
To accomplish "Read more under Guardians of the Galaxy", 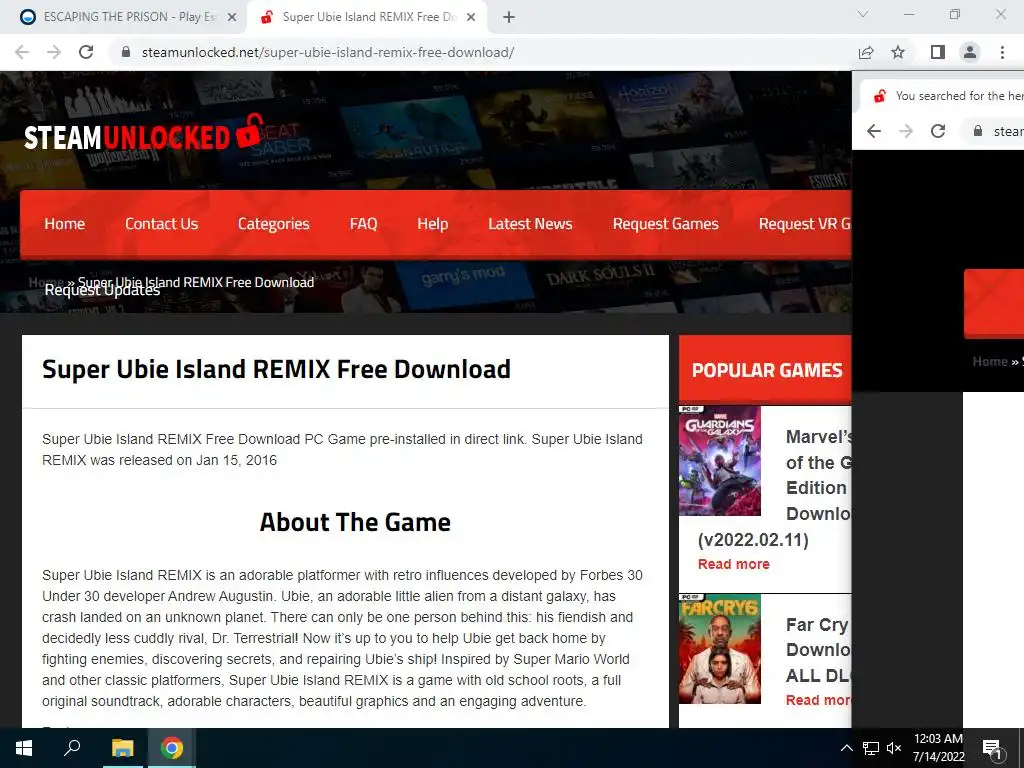I will [733, 564].
